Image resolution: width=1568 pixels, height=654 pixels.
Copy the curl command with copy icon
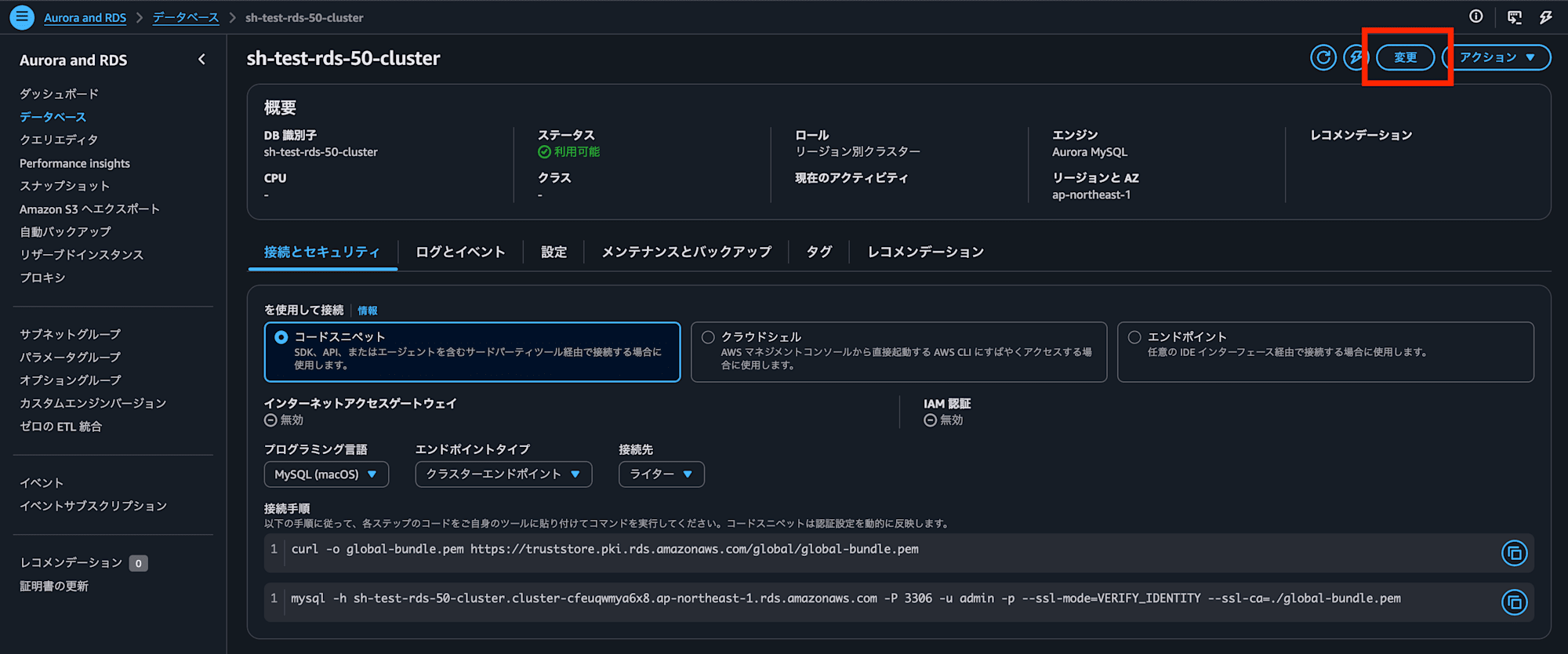click(1514, 553)
